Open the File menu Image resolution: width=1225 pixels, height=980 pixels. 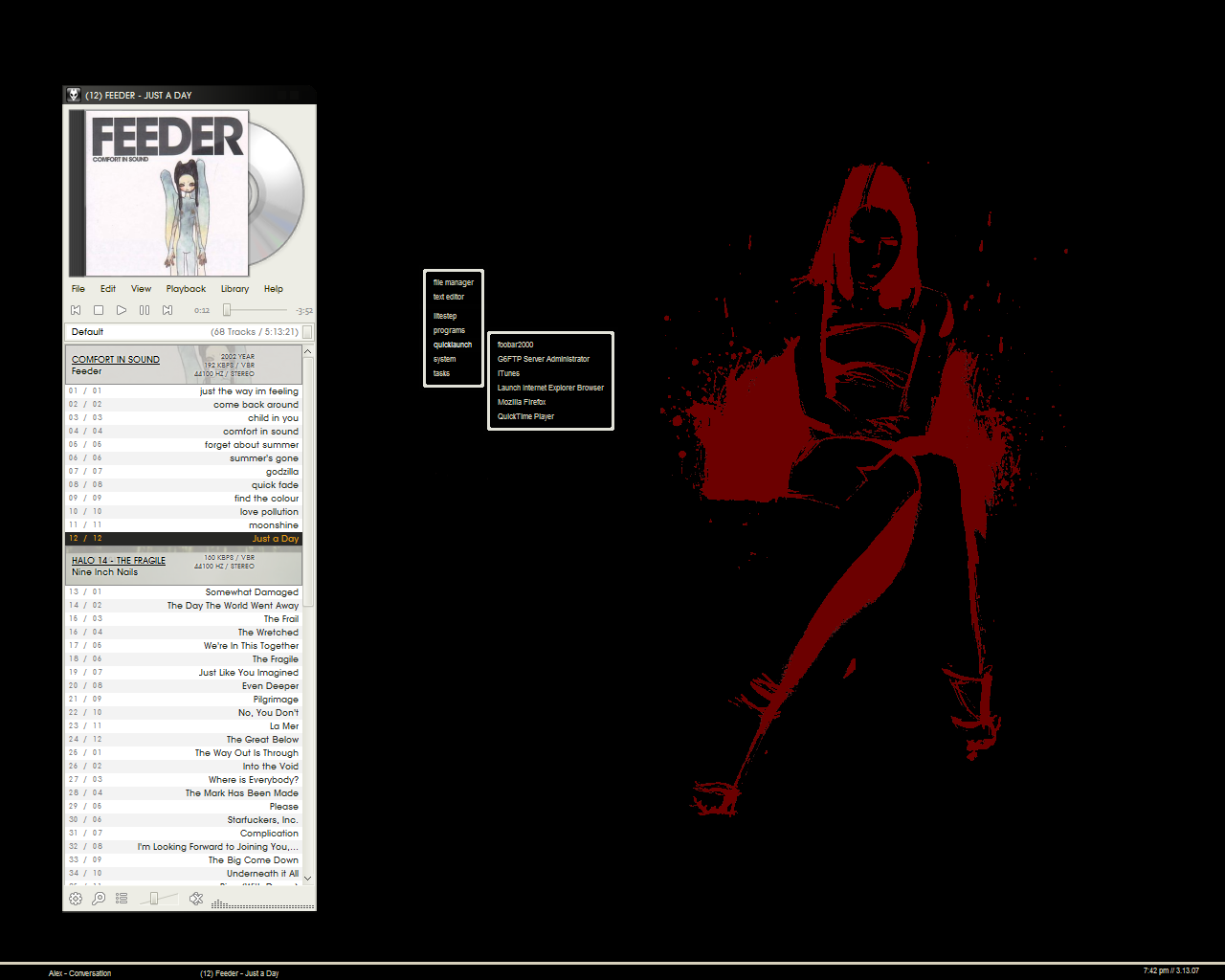(78, 289)
